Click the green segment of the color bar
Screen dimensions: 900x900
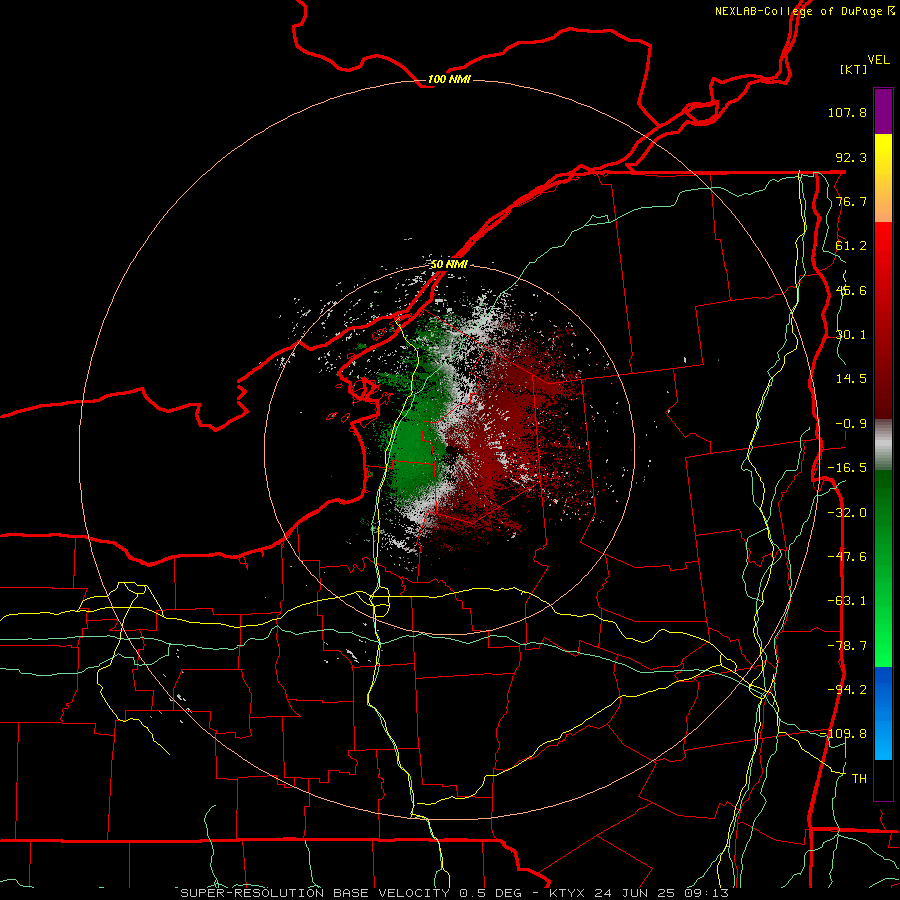point(883,568)
